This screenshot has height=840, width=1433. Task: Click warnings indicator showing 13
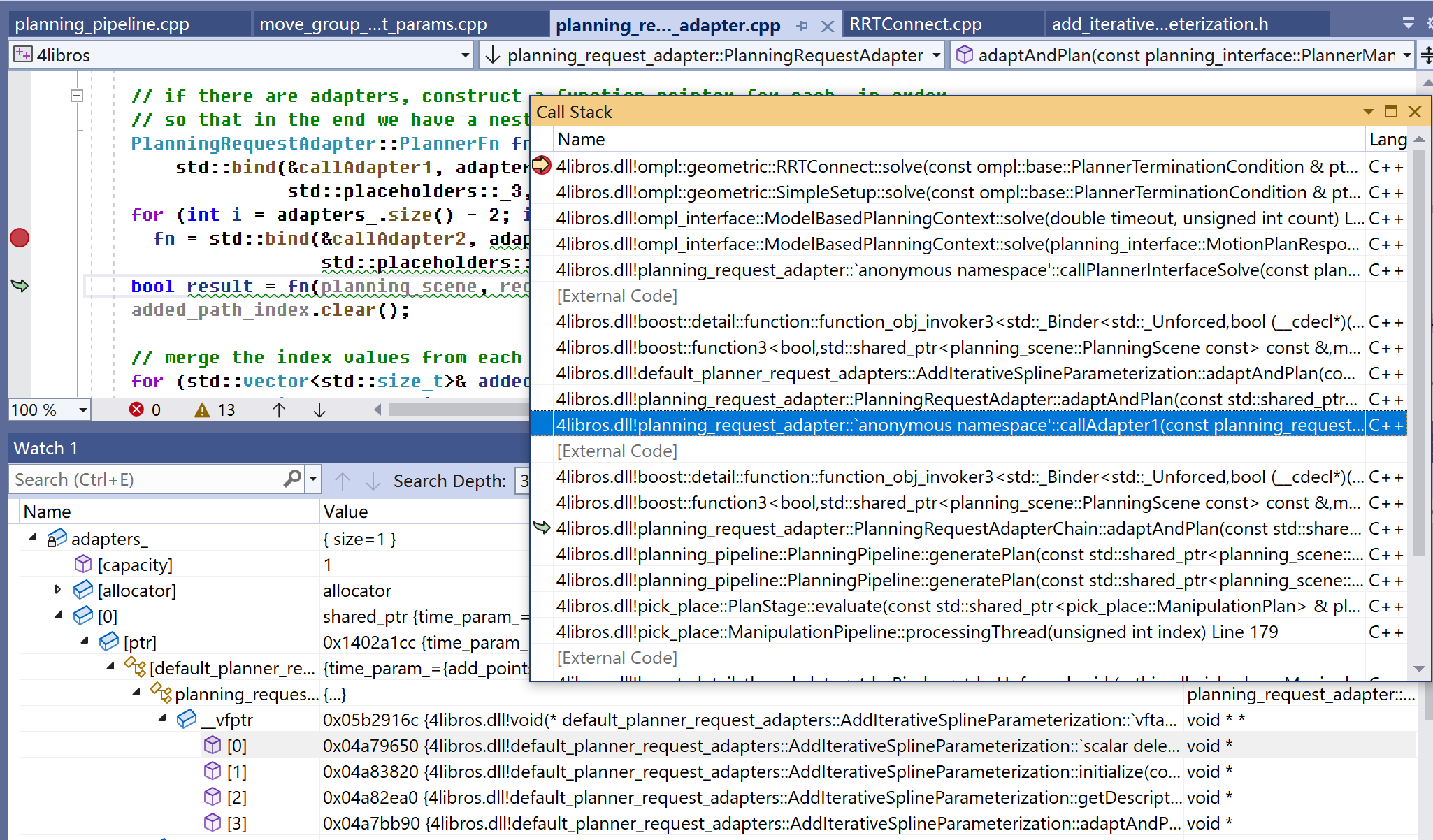pyautogui.click(x=215, y=410)
